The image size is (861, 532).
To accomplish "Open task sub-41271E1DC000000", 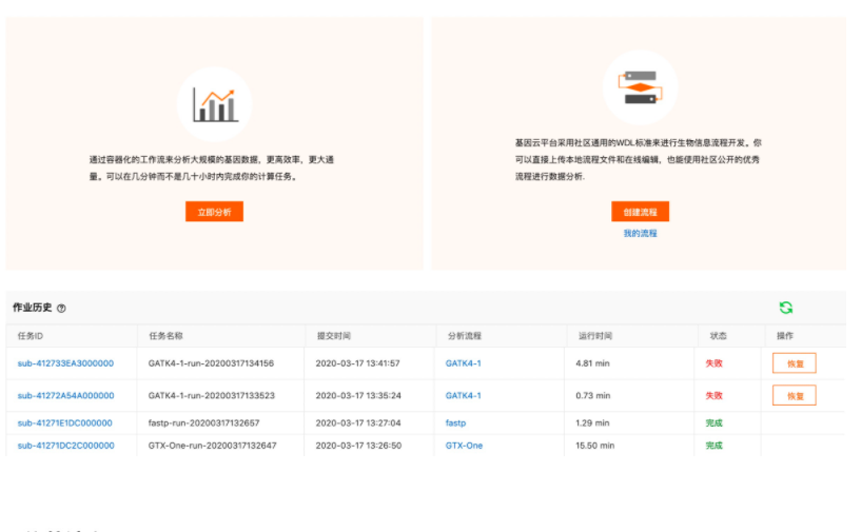I will [x=65, y=423].
